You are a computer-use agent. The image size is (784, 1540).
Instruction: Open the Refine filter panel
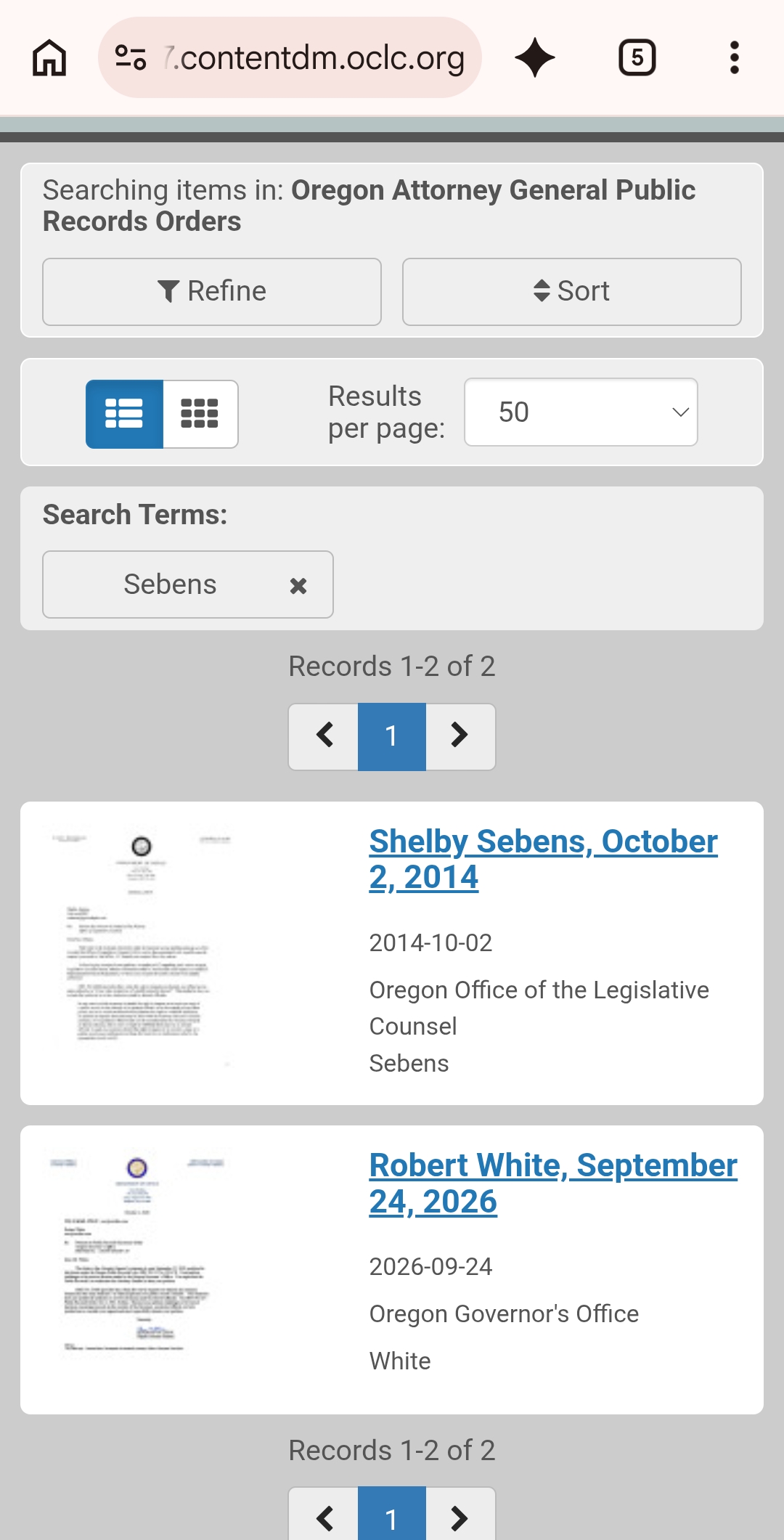point(212,292)
